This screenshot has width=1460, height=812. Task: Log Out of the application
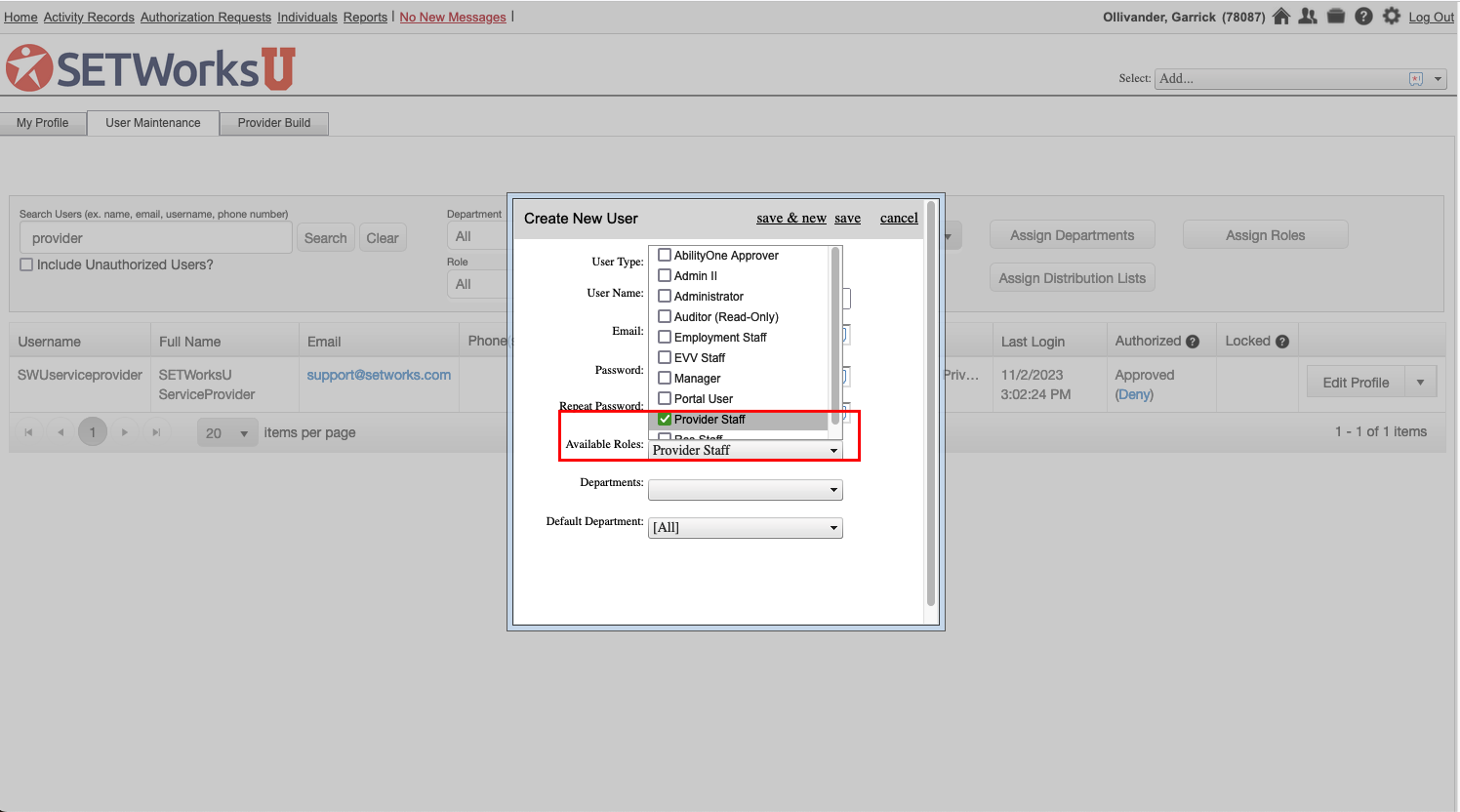tap(1431, 18)
